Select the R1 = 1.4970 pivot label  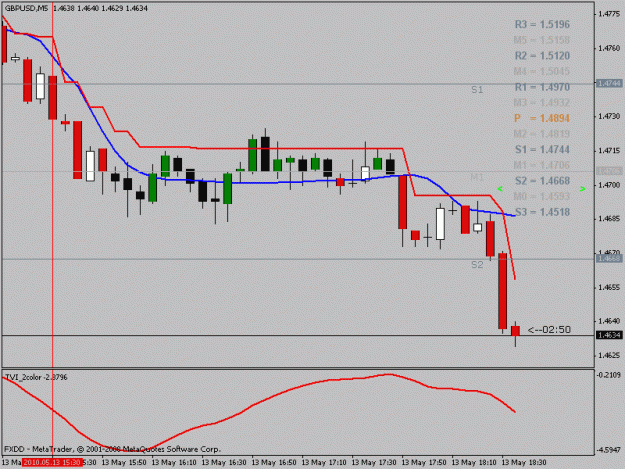pyautogui.click(x=542, y=87)
